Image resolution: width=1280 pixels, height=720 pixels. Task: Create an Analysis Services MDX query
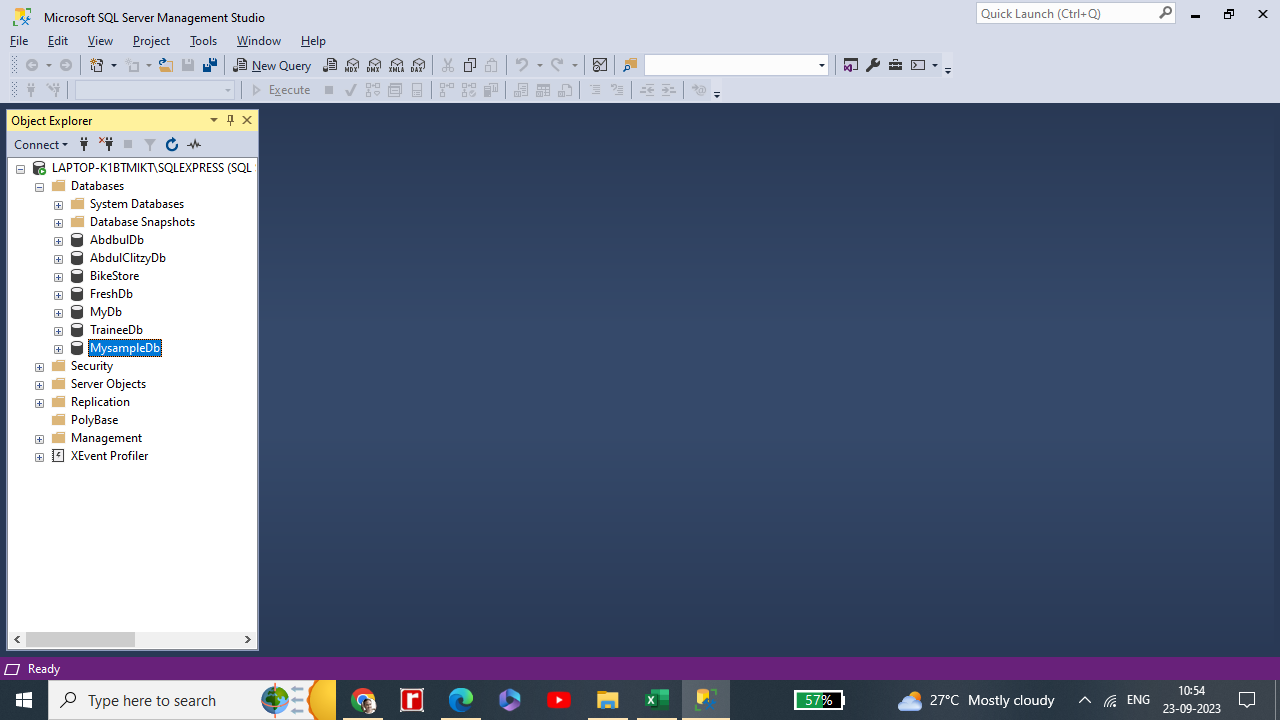(352, 65)
